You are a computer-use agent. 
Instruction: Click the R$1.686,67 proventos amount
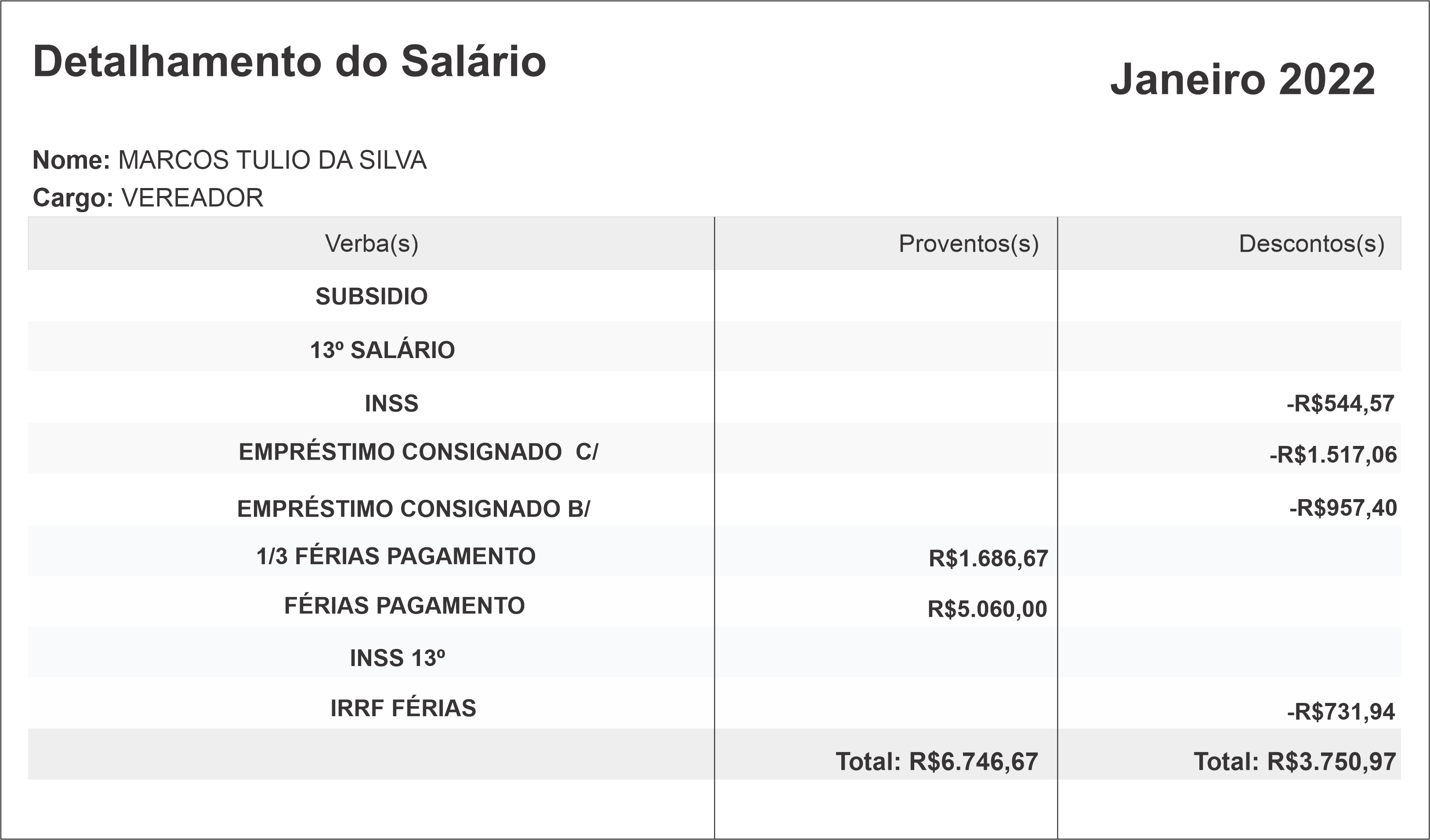coord(988,559)
